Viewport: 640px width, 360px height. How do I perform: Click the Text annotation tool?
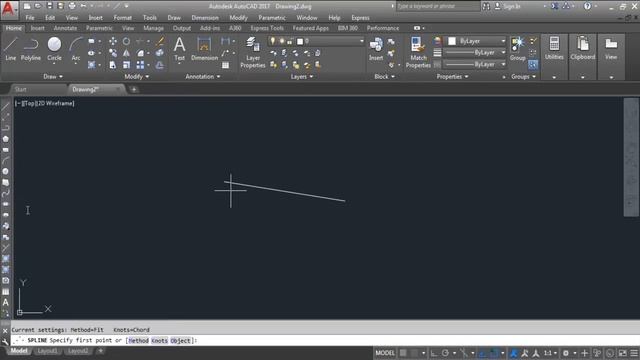180,49
